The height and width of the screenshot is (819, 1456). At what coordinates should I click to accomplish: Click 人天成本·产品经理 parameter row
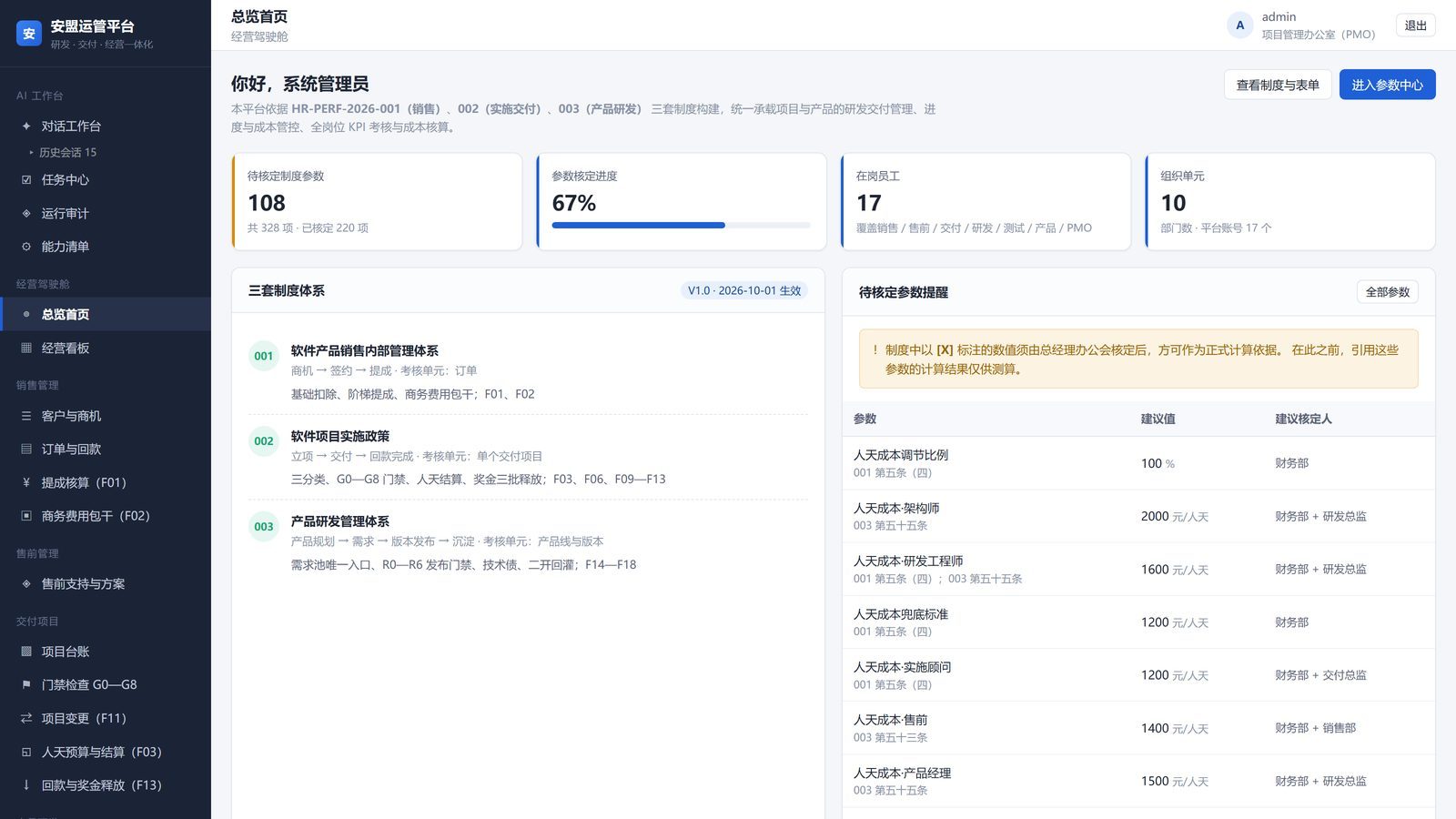1138,781
